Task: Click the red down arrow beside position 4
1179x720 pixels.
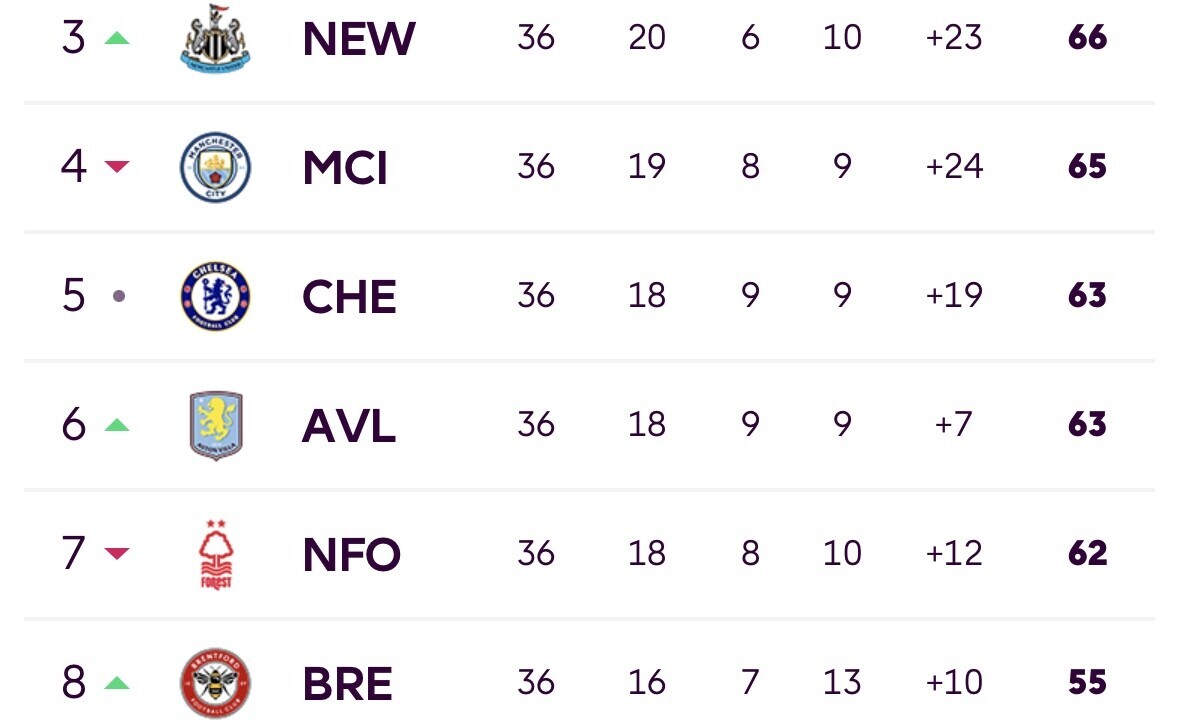Action: (117, 166)
